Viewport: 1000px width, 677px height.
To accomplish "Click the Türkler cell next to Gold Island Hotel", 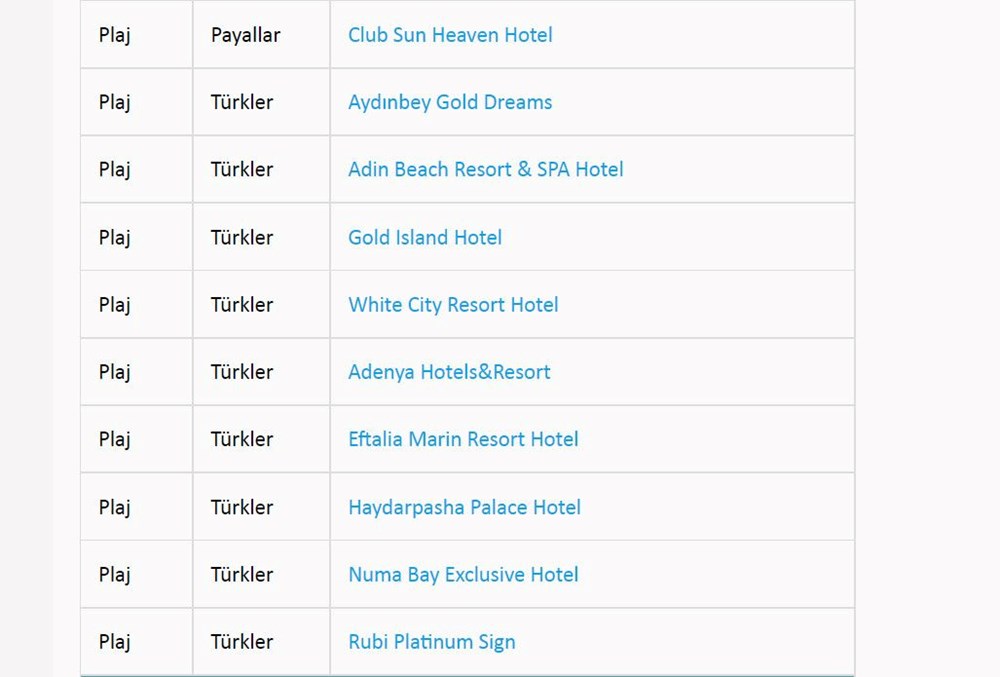I will (x=241, y=237).
